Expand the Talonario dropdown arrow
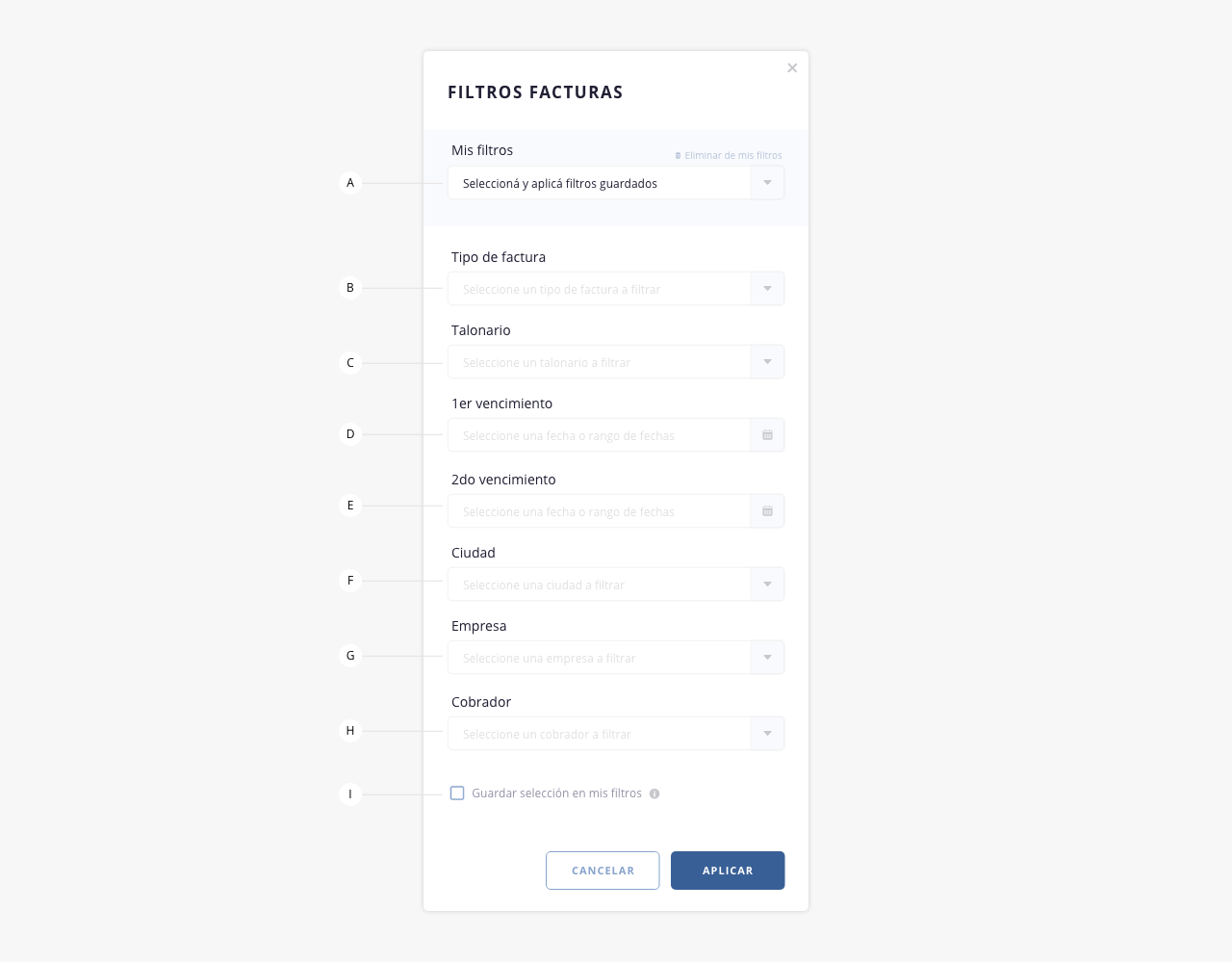Viewport: 1232px width, 962px height. [767, 362]
